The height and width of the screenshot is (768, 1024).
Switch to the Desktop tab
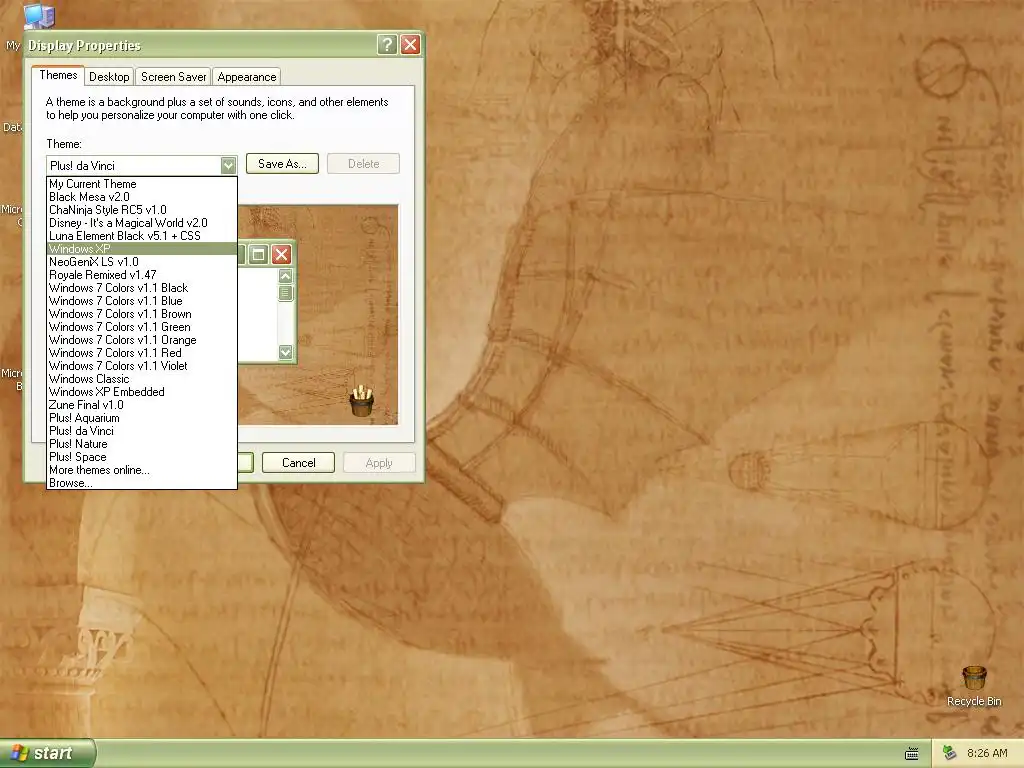coord(109,76)
